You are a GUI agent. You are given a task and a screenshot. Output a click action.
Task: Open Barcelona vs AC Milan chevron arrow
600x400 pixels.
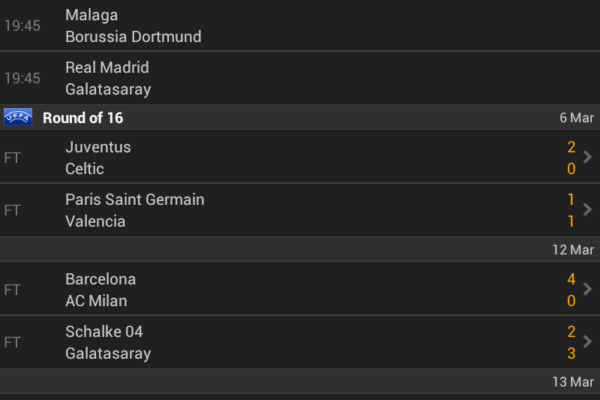588,289
